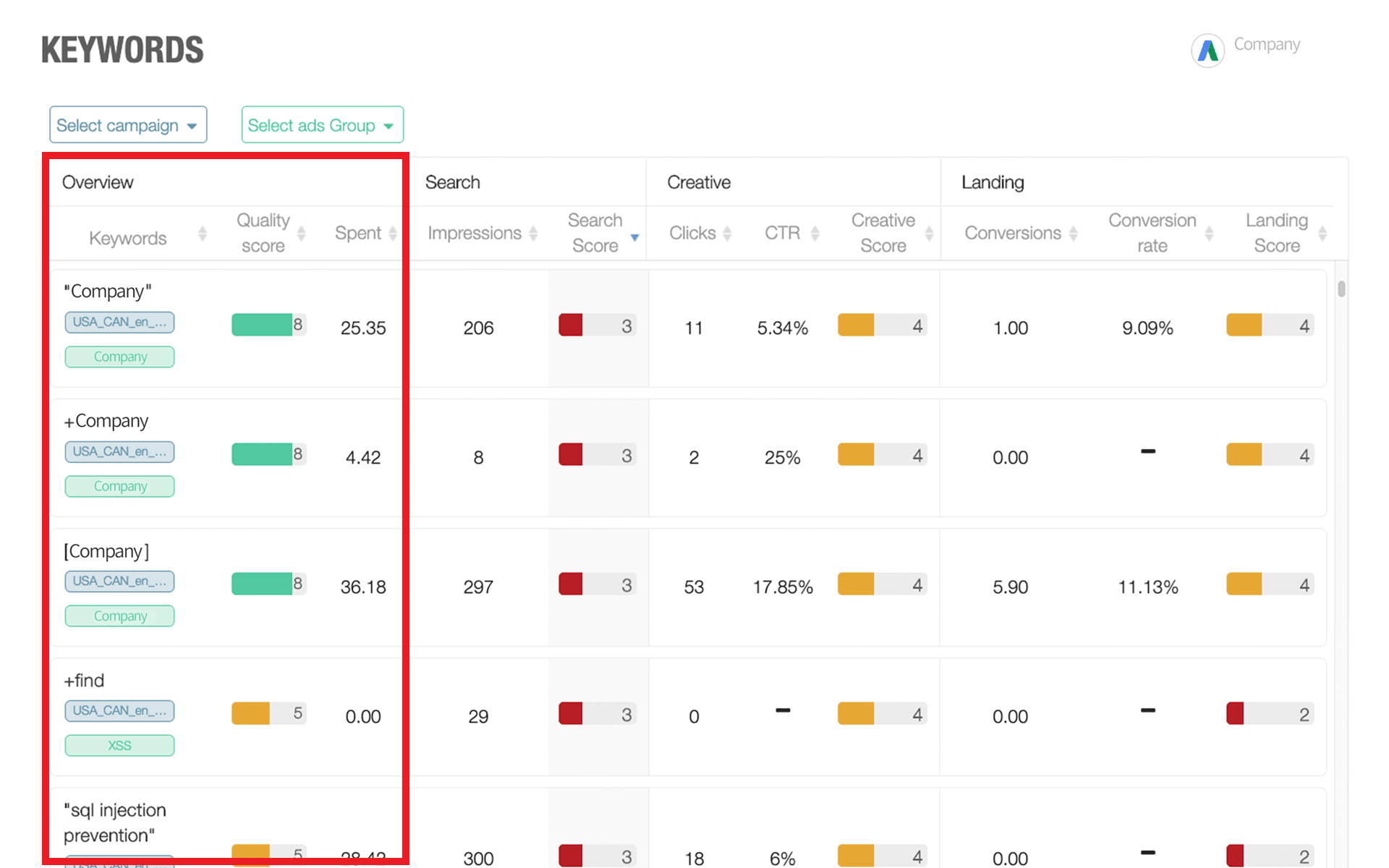Sort by Landing Score arrows
The width and height of the screenshot is (1389, 868).
pos(1322,233)
